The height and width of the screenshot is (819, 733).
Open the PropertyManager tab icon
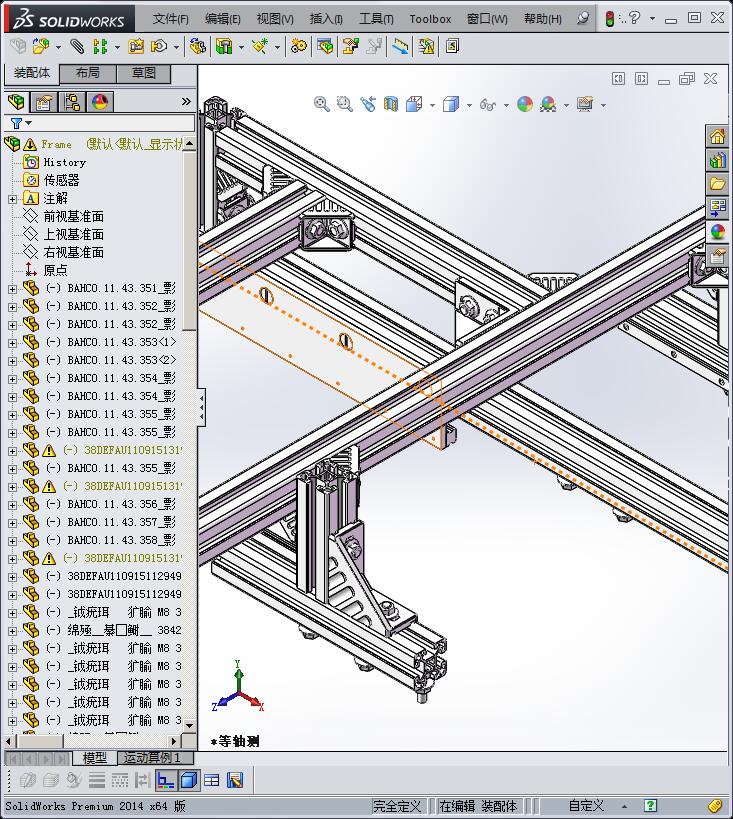click(x=43, y=102)
